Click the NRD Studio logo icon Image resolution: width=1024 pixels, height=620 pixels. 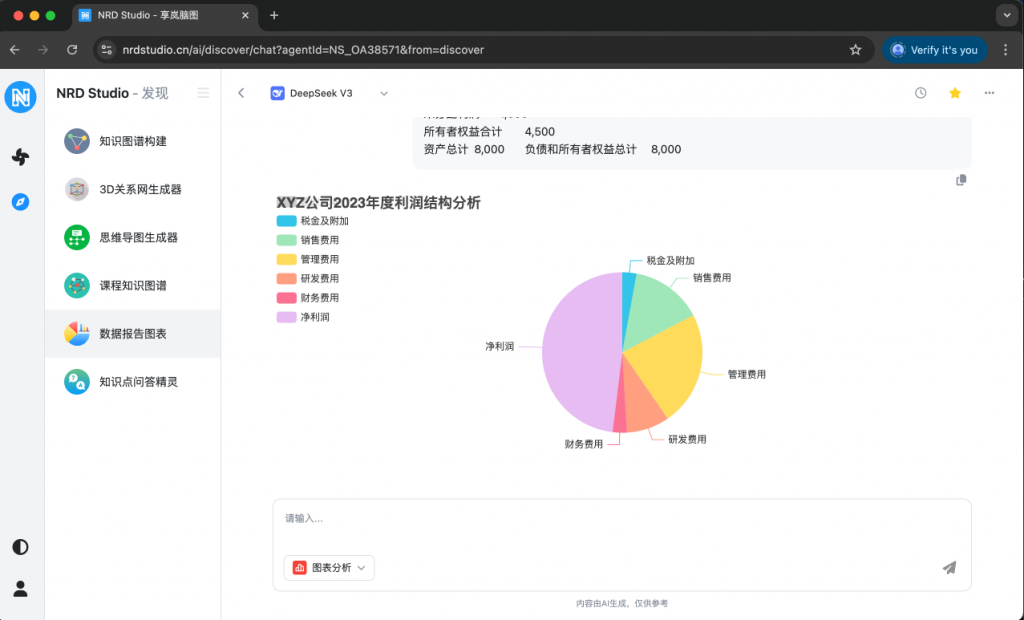pos(20,97)
